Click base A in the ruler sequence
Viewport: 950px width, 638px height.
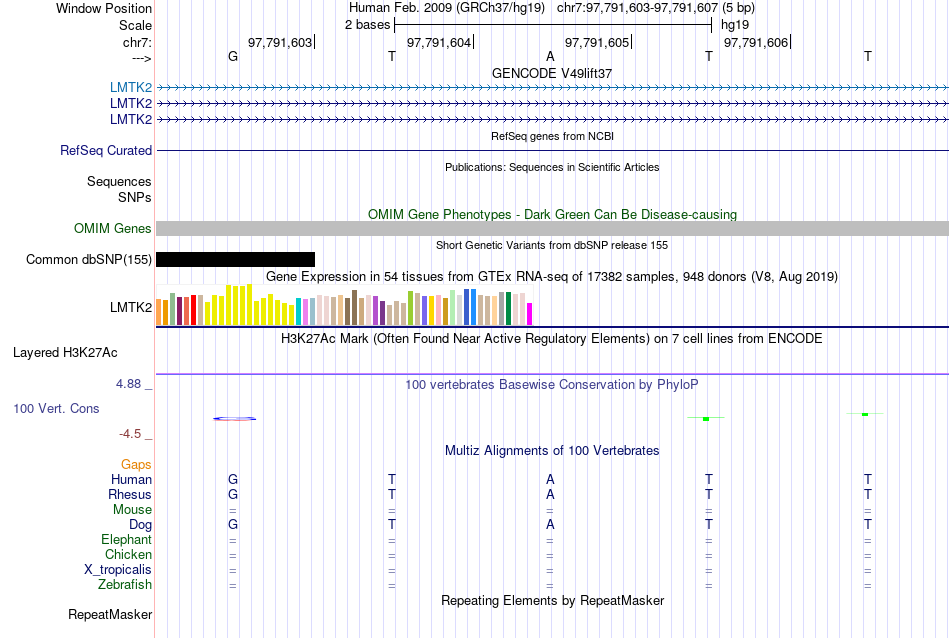(550, 56)
